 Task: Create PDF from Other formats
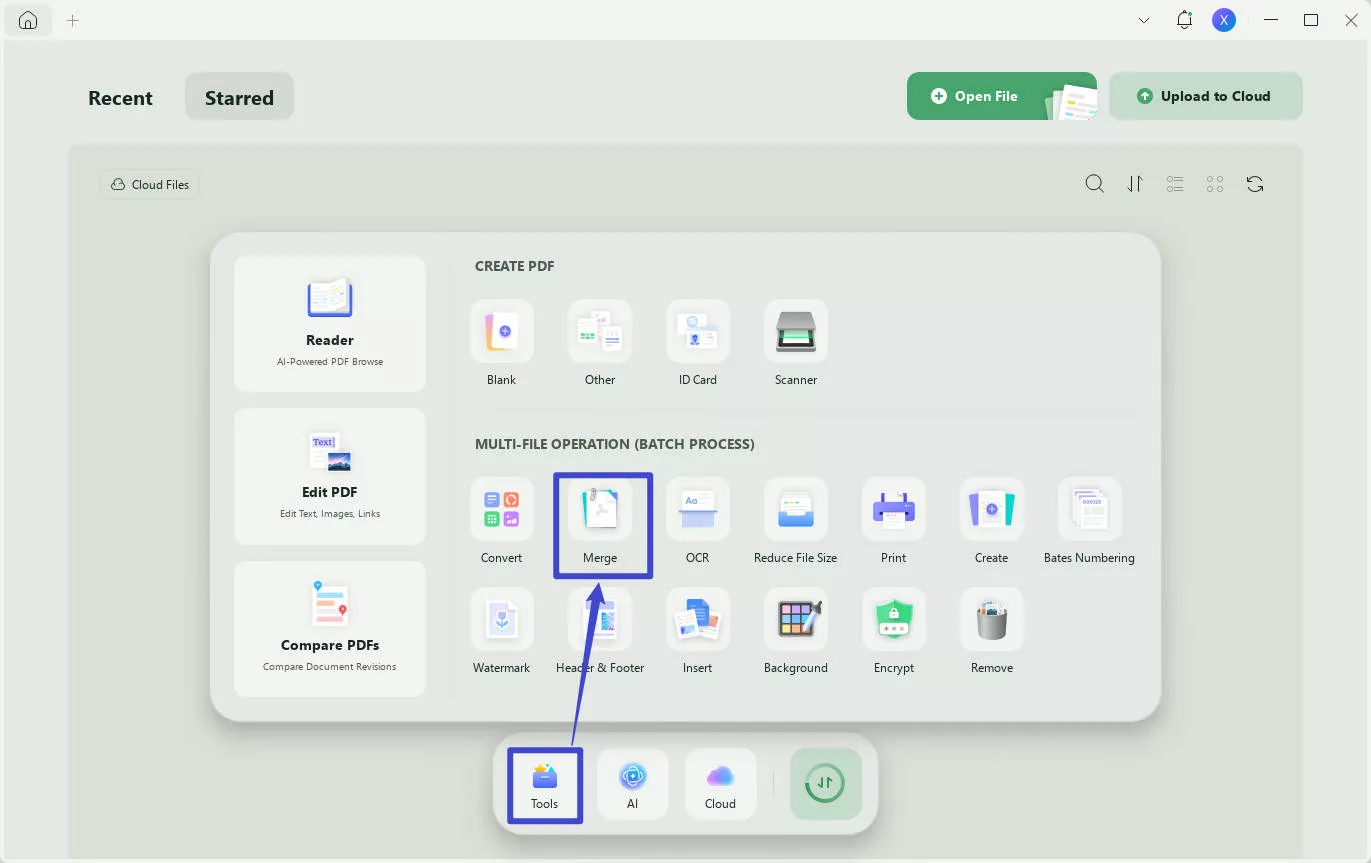click(x=600, y=342)
